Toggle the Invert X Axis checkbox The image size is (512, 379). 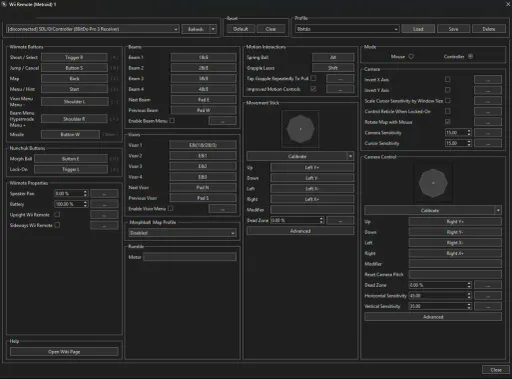[x=448, y=79]
